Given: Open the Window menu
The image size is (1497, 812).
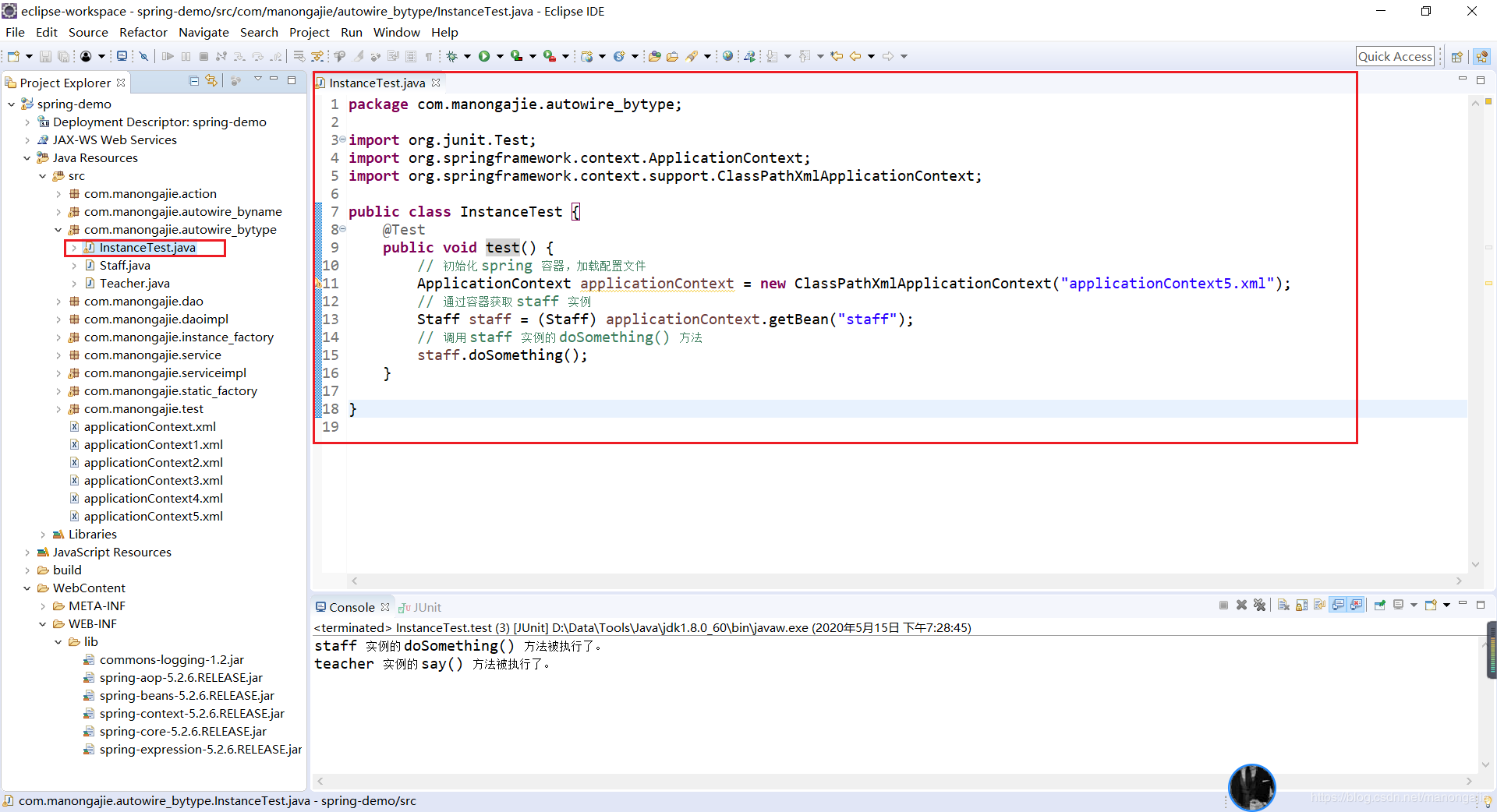Looking at the screenshot, I should [396, 32].
